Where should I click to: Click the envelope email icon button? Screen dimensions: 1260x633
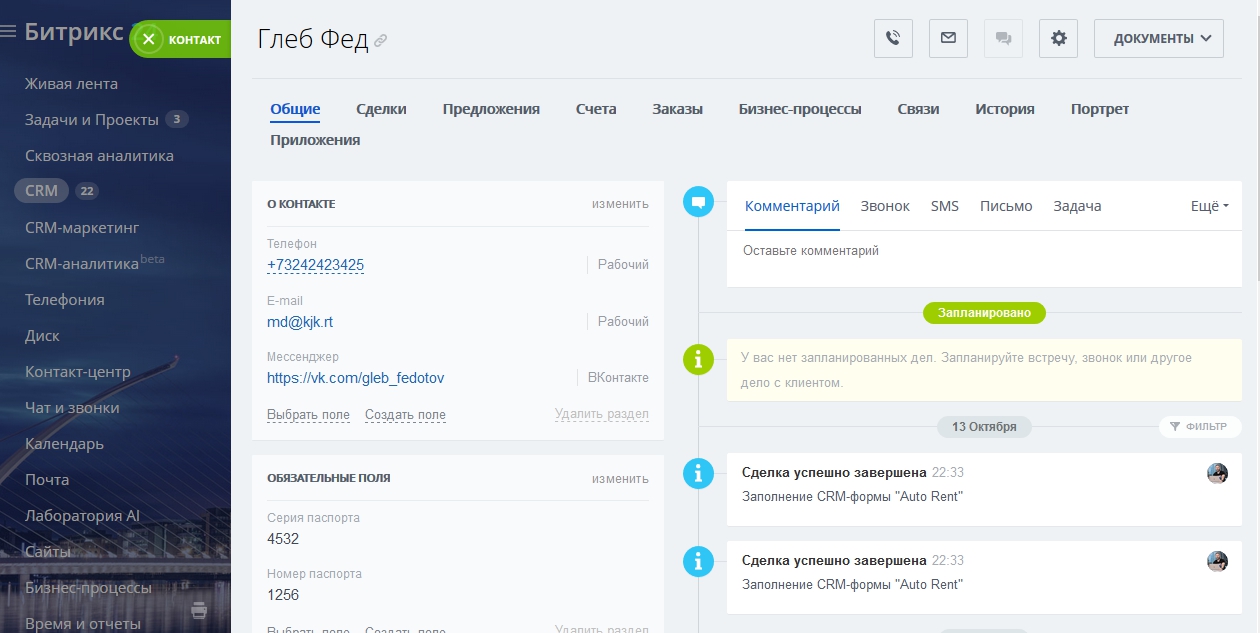[948, 39]
